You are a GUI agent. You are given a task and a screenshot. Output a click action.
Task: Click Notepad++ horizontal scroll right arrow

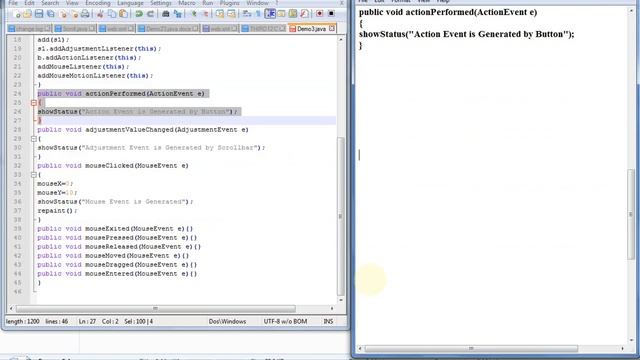(x=332, y=309)
